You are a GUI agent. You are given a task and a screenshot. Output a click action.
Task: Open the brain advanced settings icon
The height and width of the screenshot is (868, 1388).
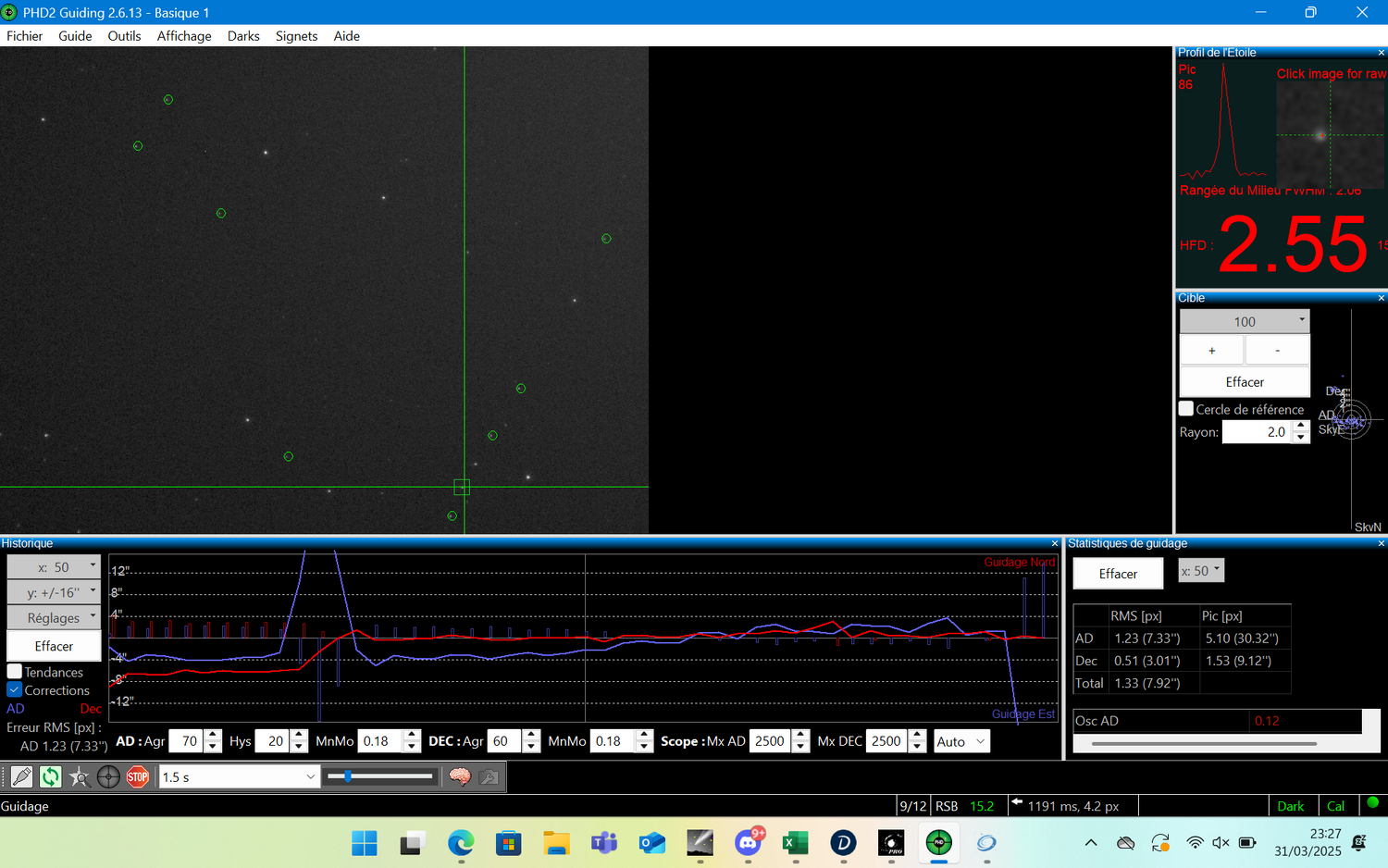460,777
